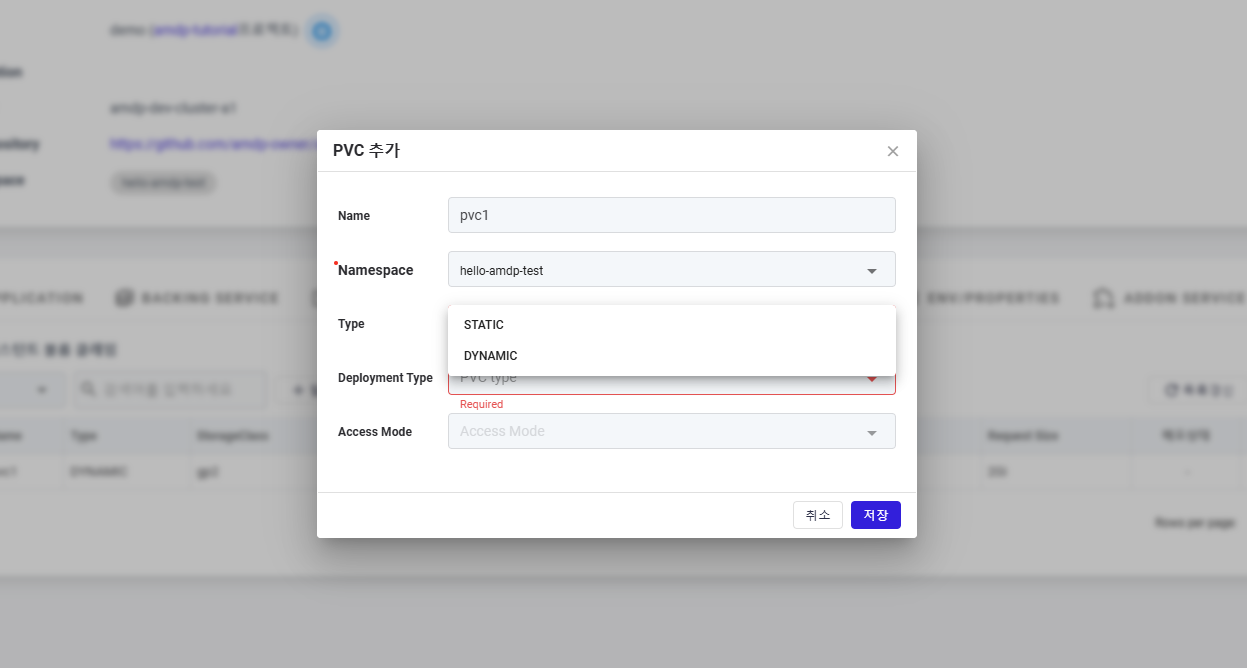The height and width of the screenshot is (668, 1247).
Task: Open the Deployment Type red dropdown arrow
Action: point(871,379)
